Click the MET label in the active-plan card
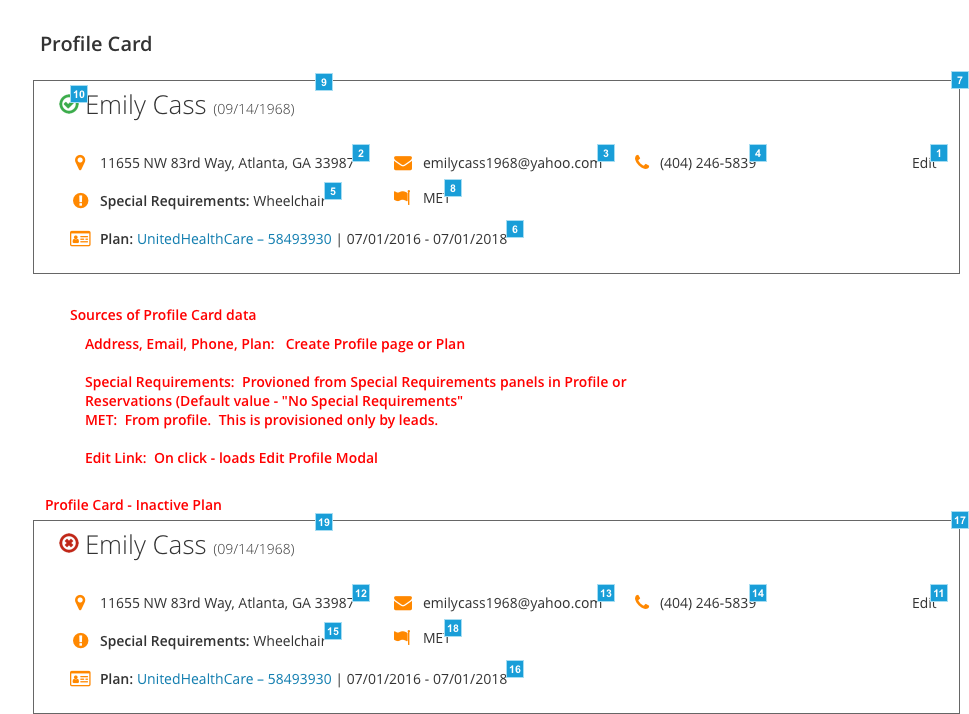969x714 pixels. pyautogui.click(x=436, y=198)
